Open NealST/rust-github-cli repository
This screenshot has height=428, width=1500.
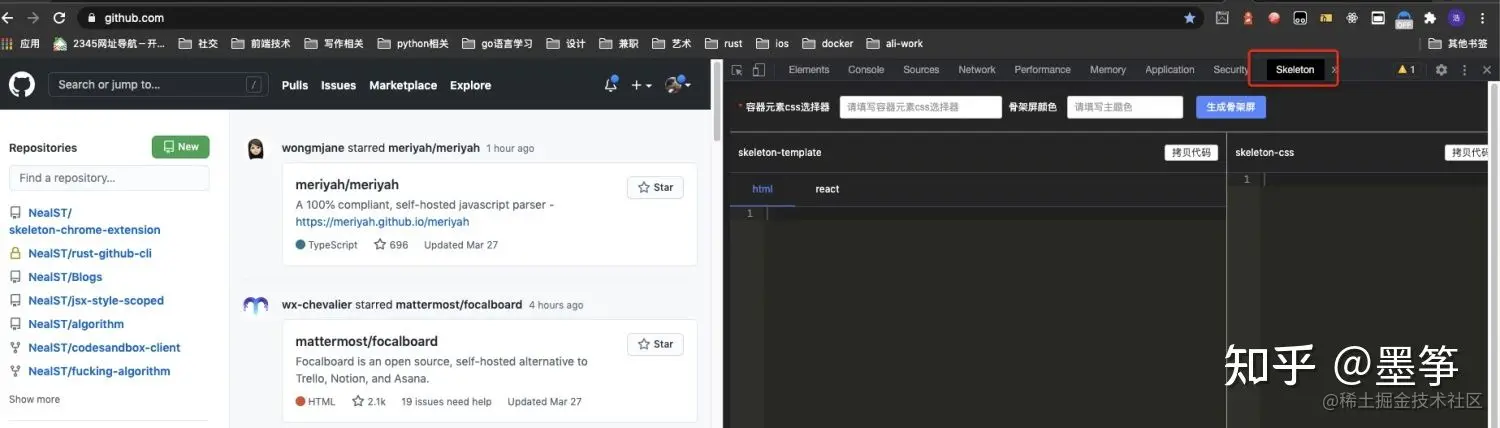click(90, 254)
